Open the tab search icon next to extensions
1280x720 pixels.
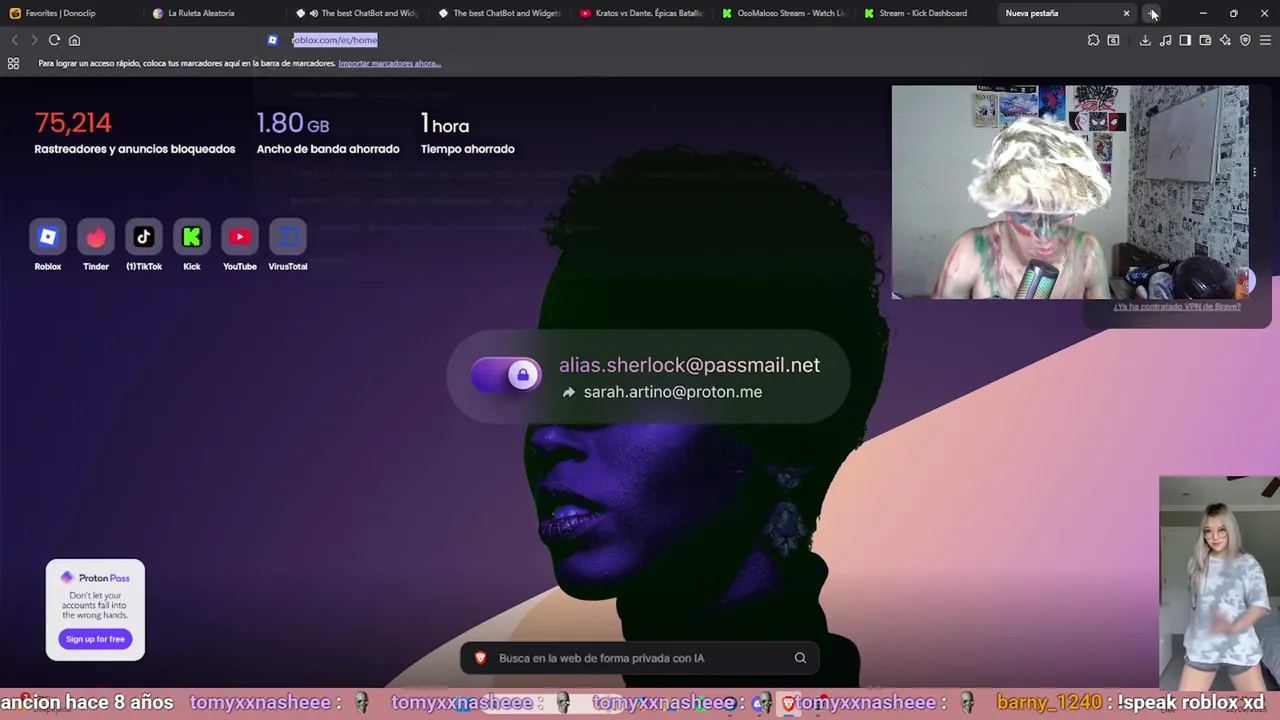1113,40
